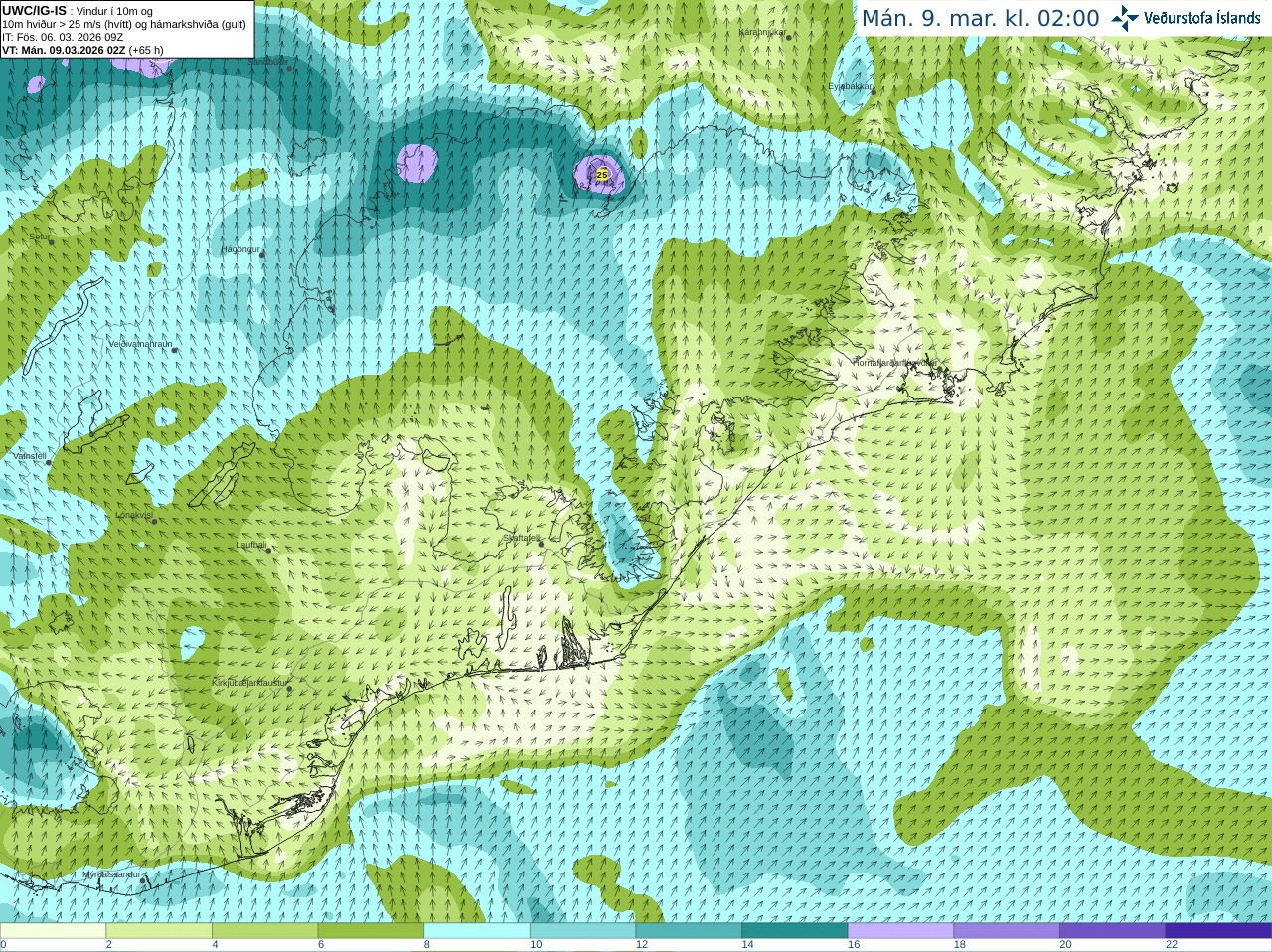Click the 10–12 m/s turquoise swatch
This screenshot has width=1272, height=952.
[x=583, y=931]
